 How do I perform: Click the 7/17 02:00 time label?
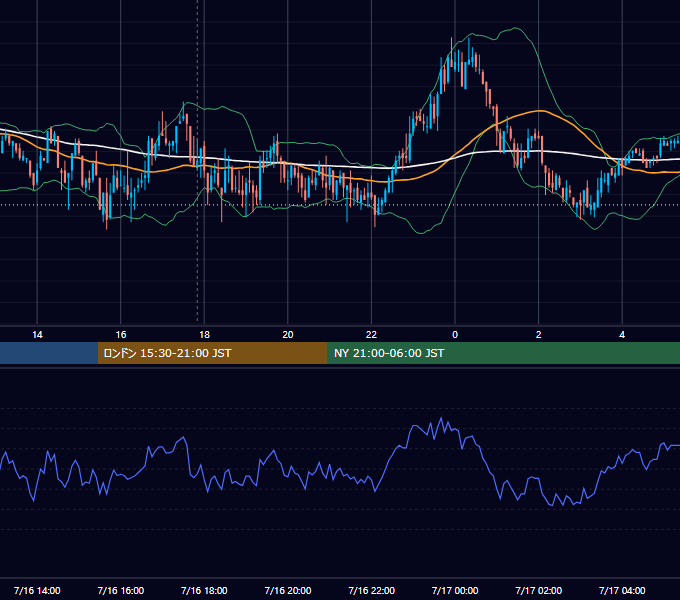point(539,590)
